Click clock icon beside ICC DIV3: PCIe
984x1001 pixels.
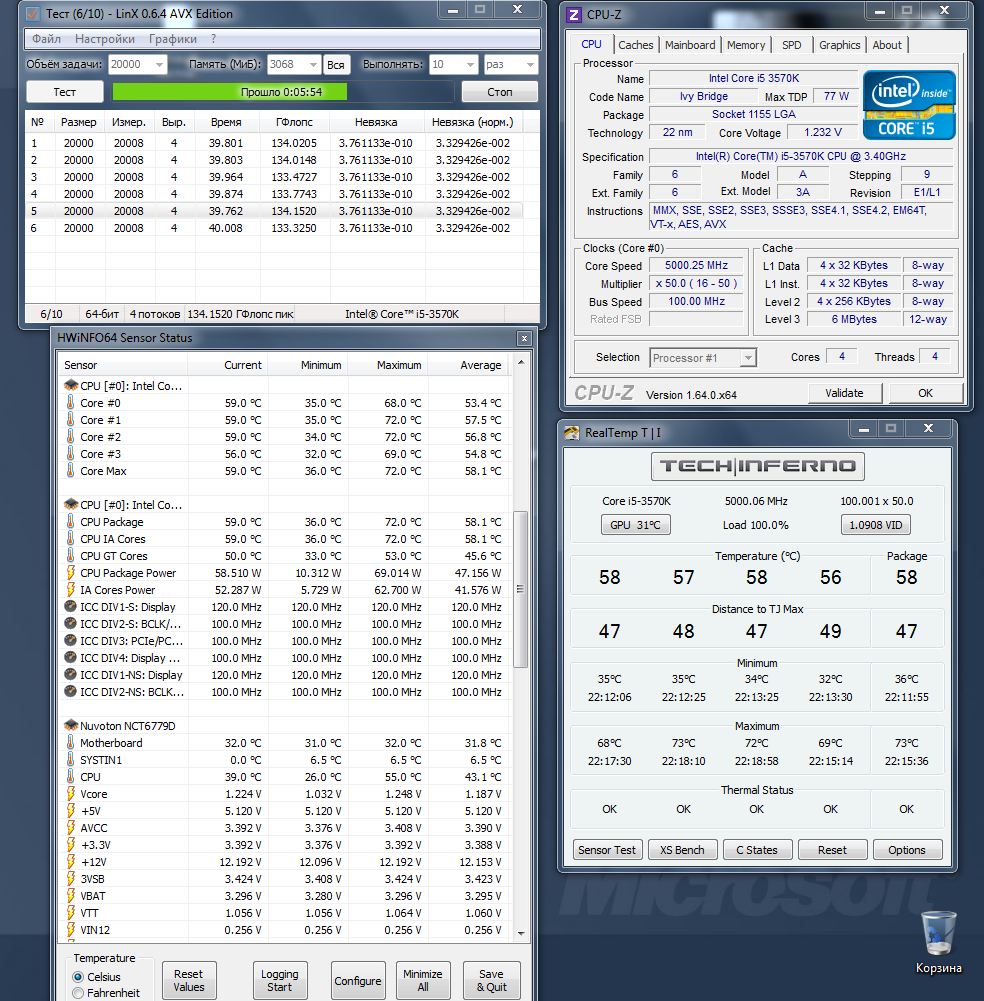70,640
